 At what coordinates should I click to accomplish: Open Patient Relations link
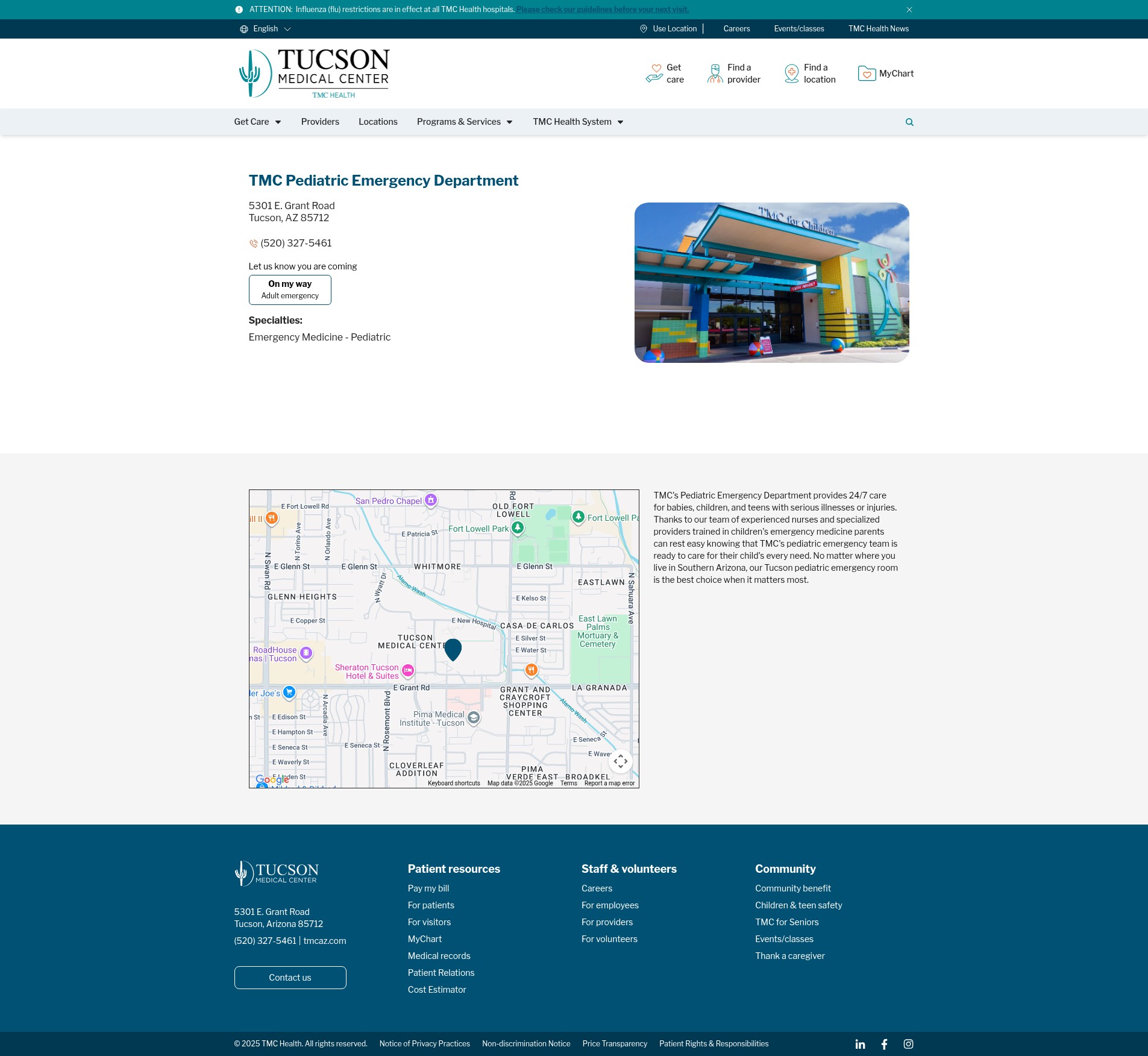click(x=441, y=973)
